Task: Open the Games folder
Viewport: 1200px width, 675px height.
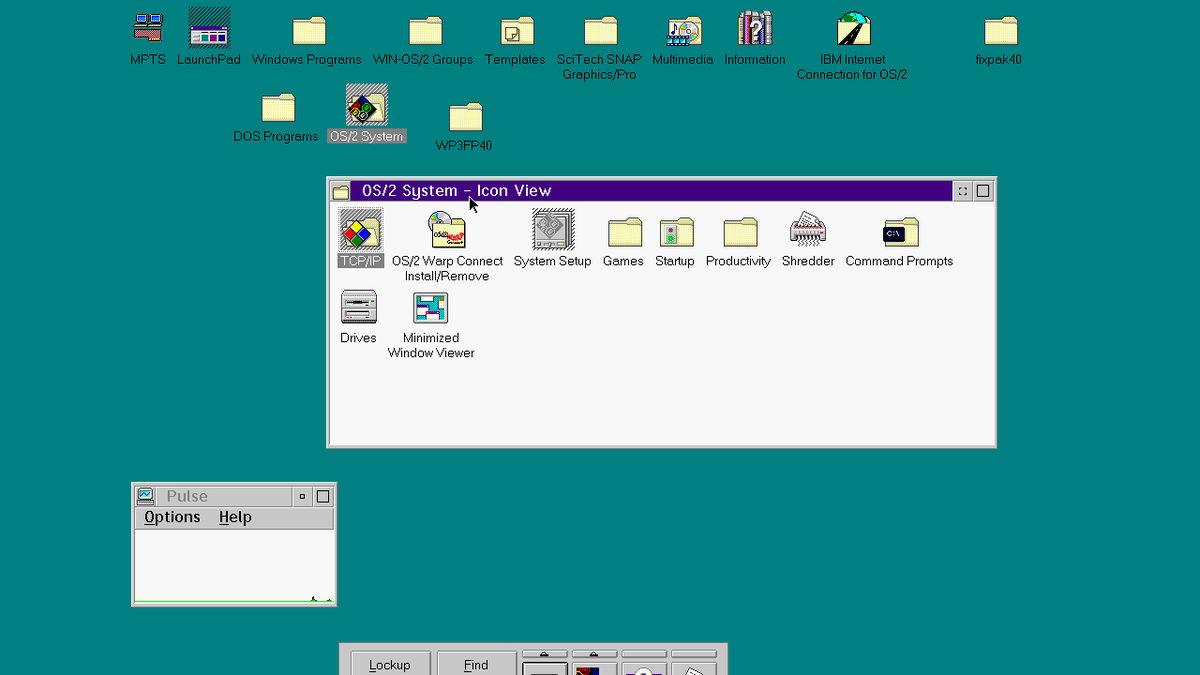Action: click(x=623, y=233)
